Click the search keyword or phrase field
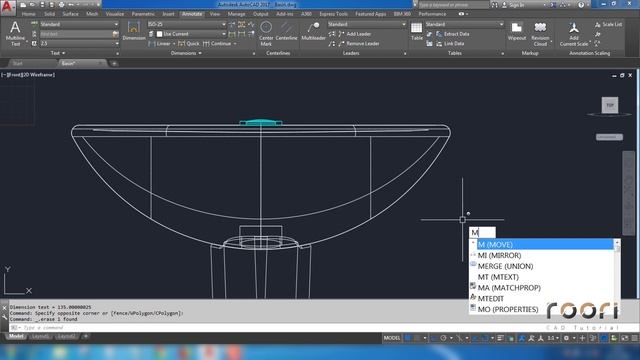640x360 pixels. [x=453, y=5]
